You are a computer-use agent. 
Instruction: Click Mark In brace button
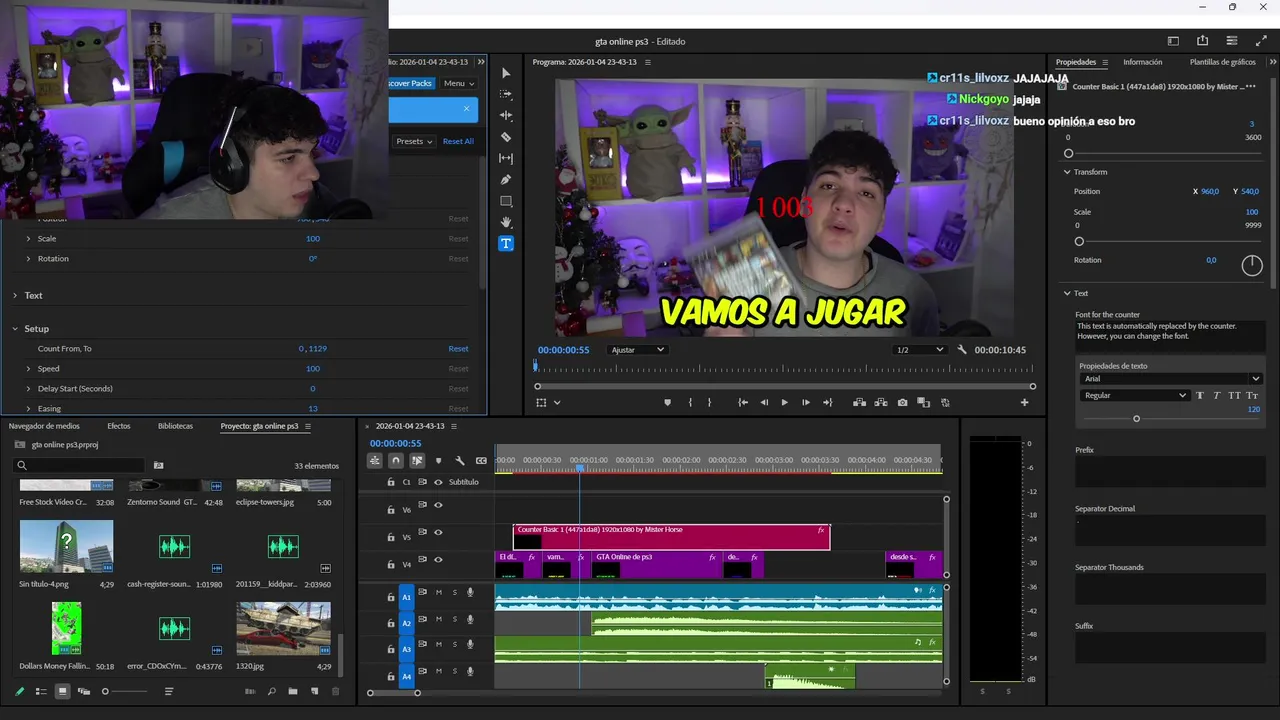(x=690, y=402)
